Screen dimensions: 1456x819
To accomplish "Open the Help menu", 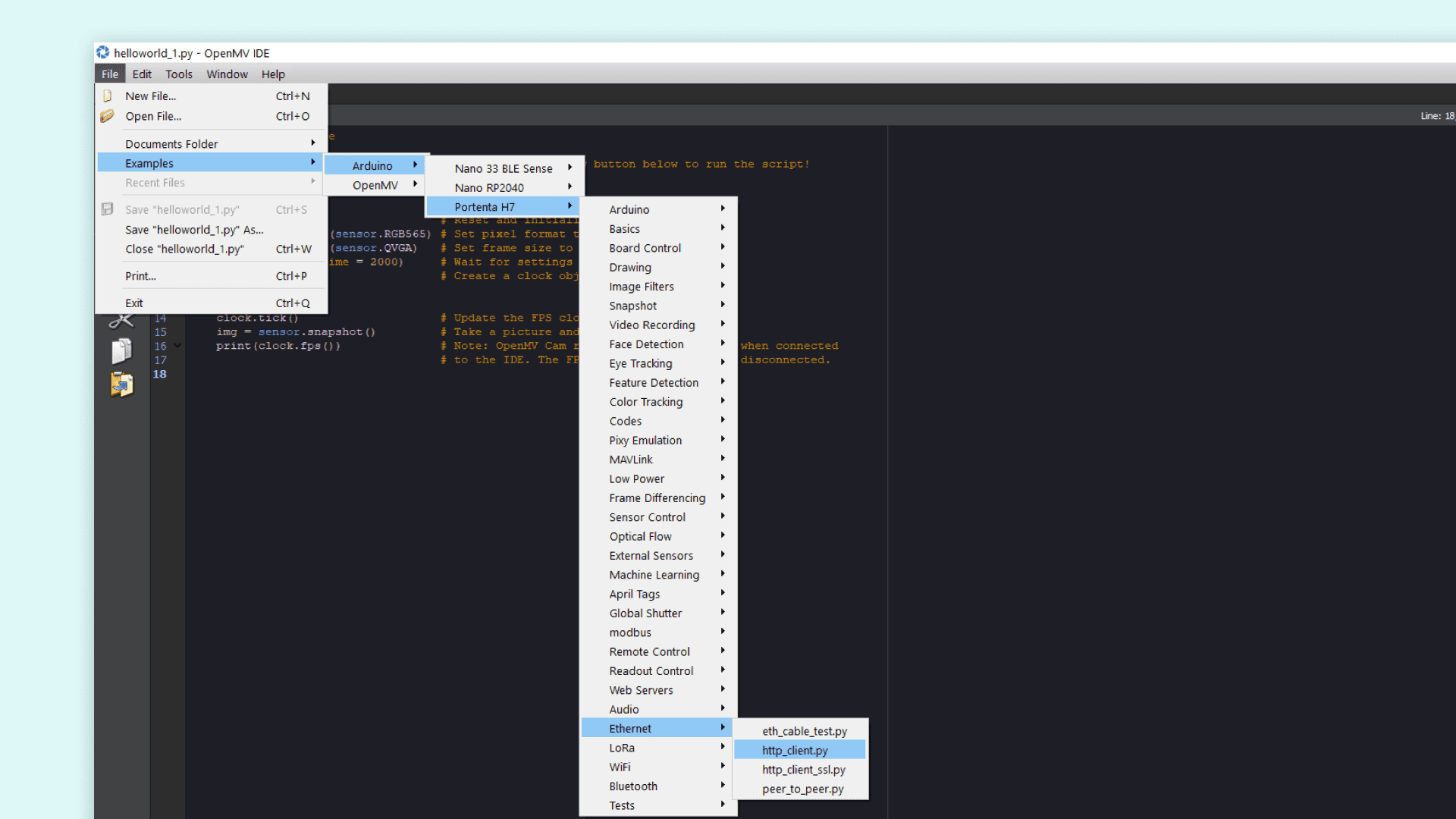I will [273, 74].
